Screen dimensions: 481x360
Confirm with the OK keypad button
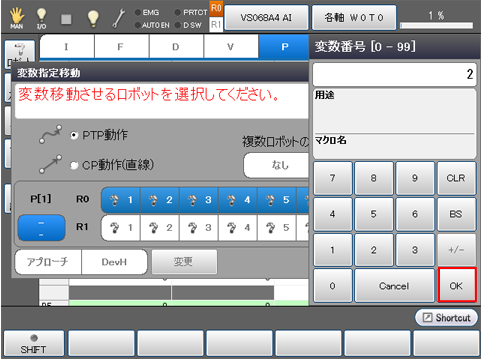point(456,285)
